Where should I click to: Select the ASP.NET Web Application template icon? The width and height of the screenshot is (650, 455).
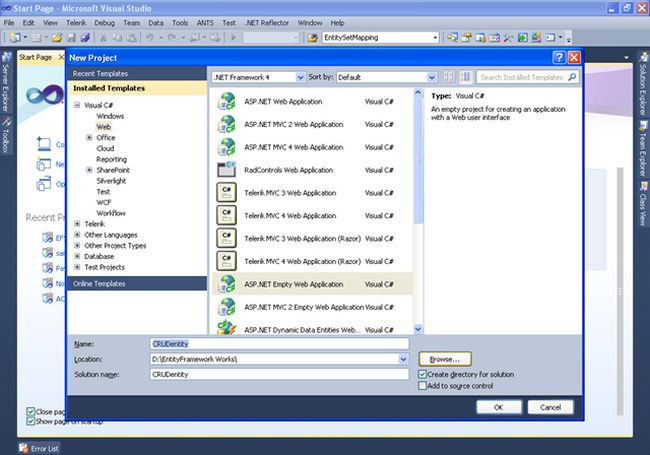point(227,102)
